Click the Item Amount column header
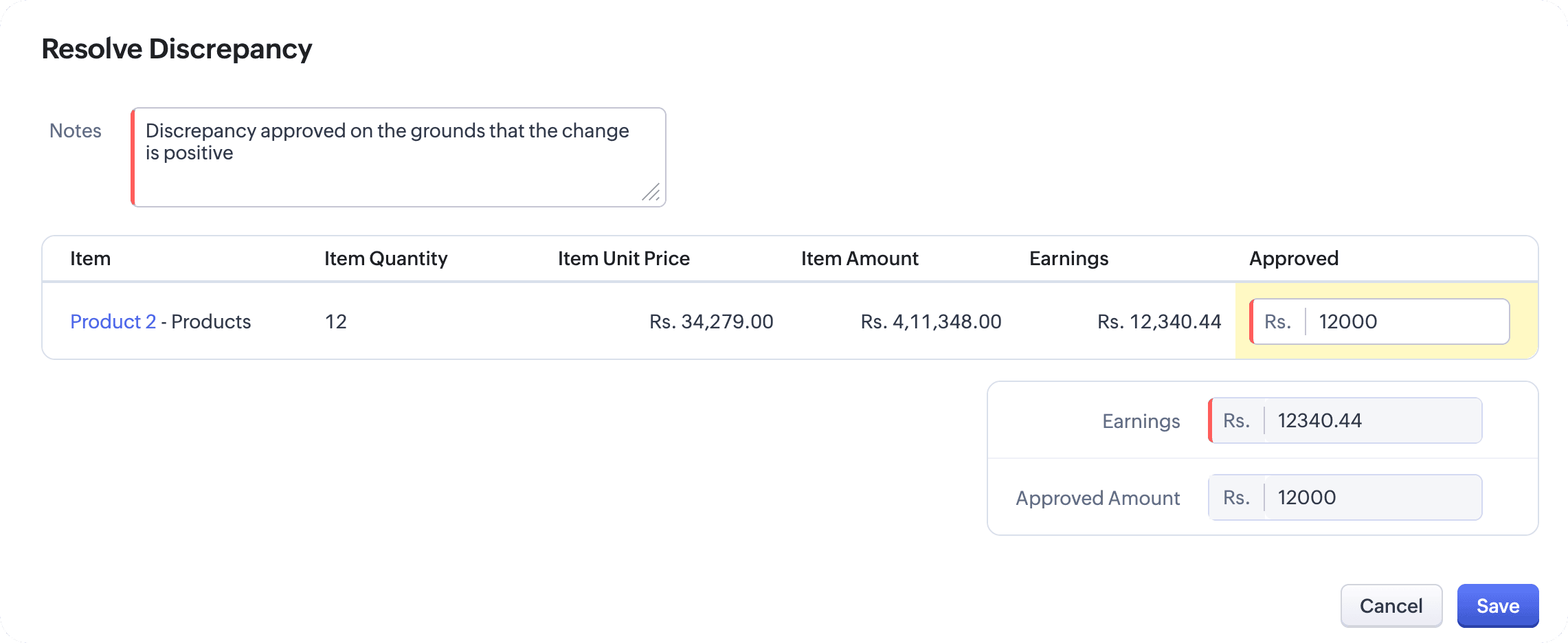Screen dimensions: 1568x643 pyautogui.click(x=860, y=258)
